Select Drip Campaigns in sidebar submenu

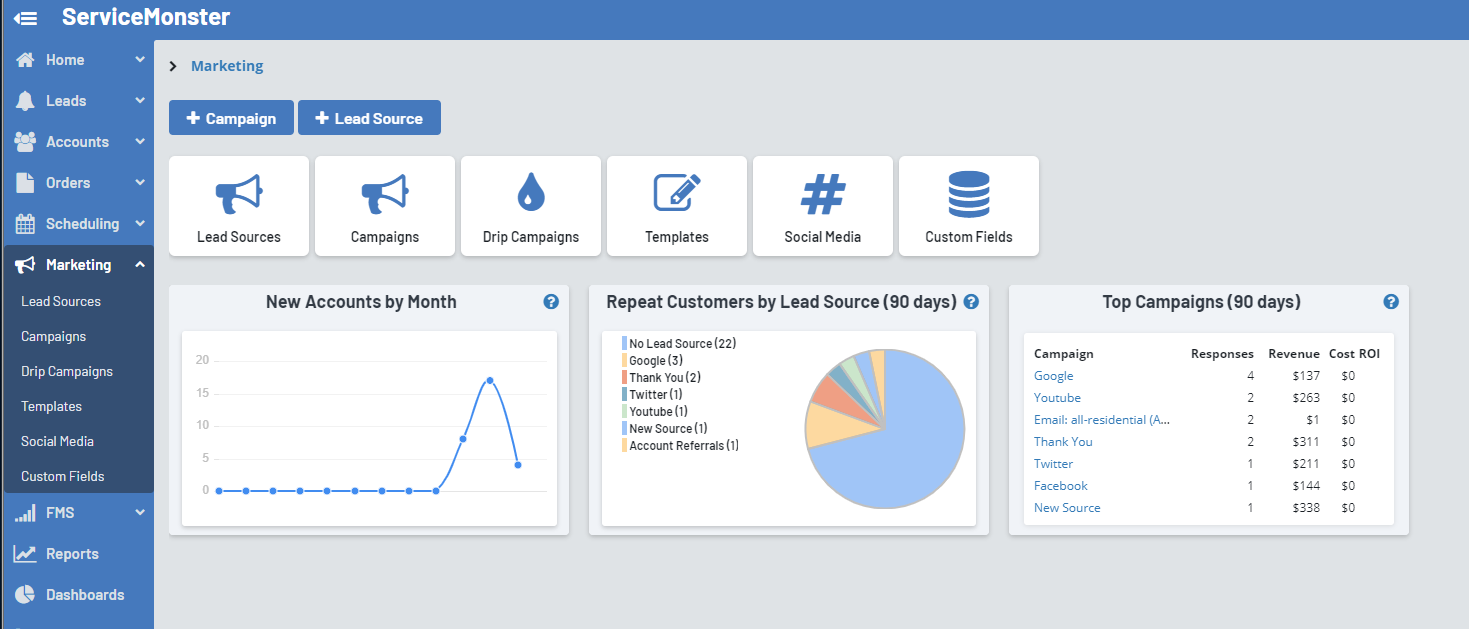pos(67,371)
